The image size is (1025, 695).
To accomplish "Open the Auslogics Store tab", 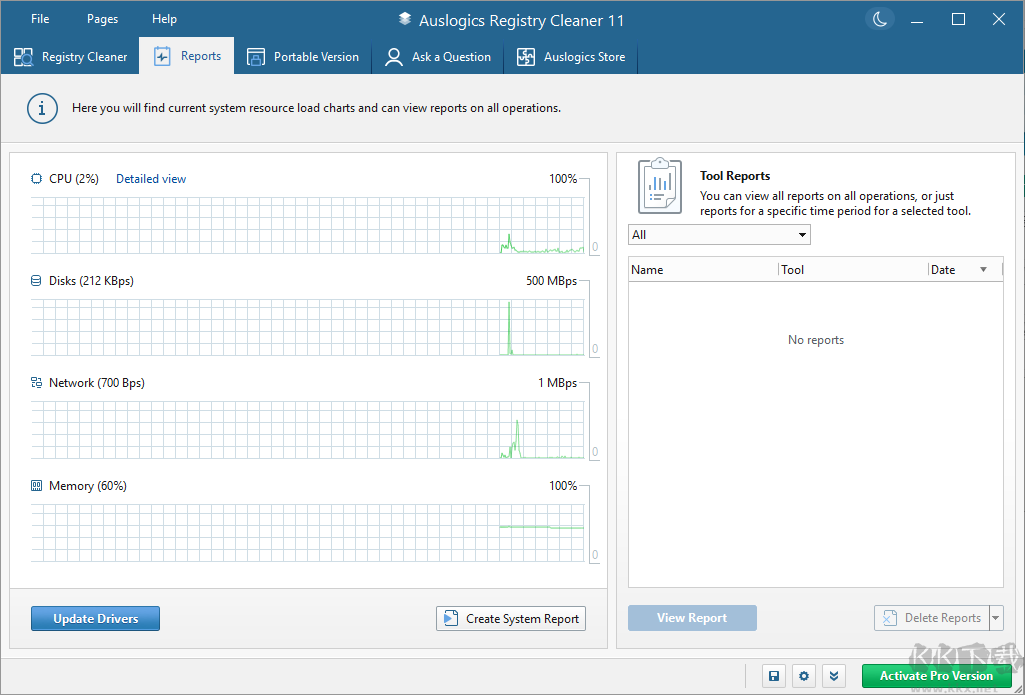I will click(x=571, y=57).
